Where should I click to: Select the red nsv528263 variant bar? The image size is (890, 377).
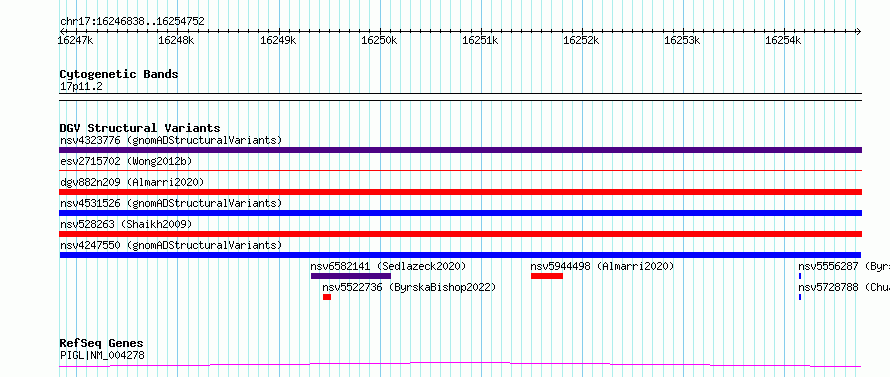[461, 234]
